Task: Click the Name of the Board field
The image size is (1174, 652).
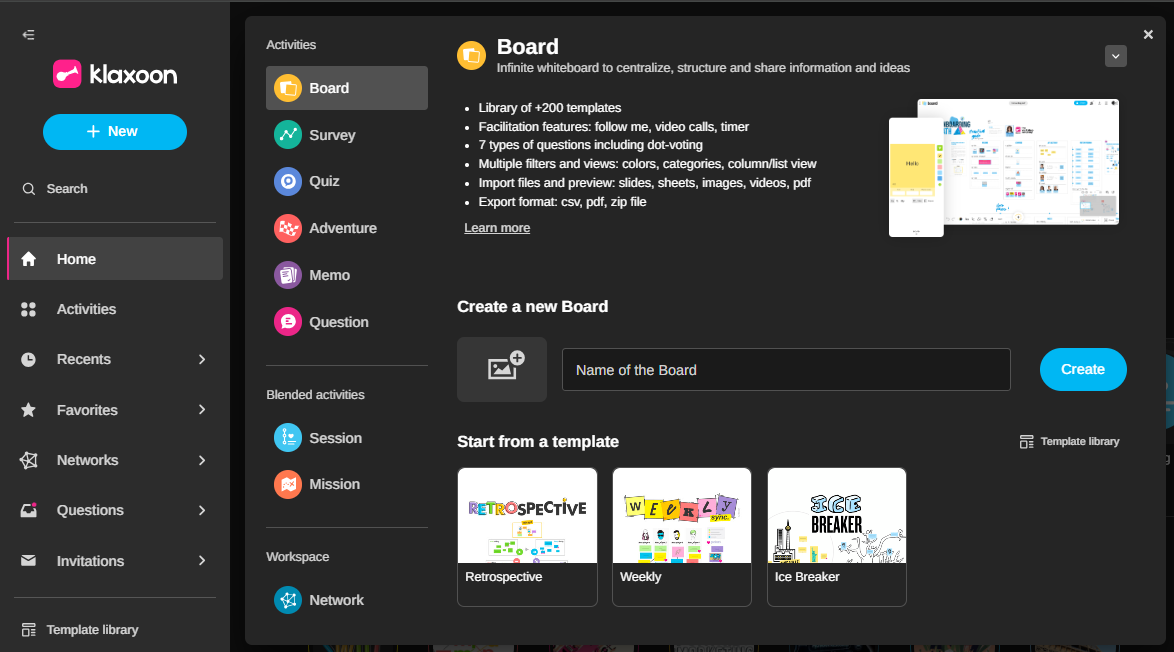Action: click(785, 370)
